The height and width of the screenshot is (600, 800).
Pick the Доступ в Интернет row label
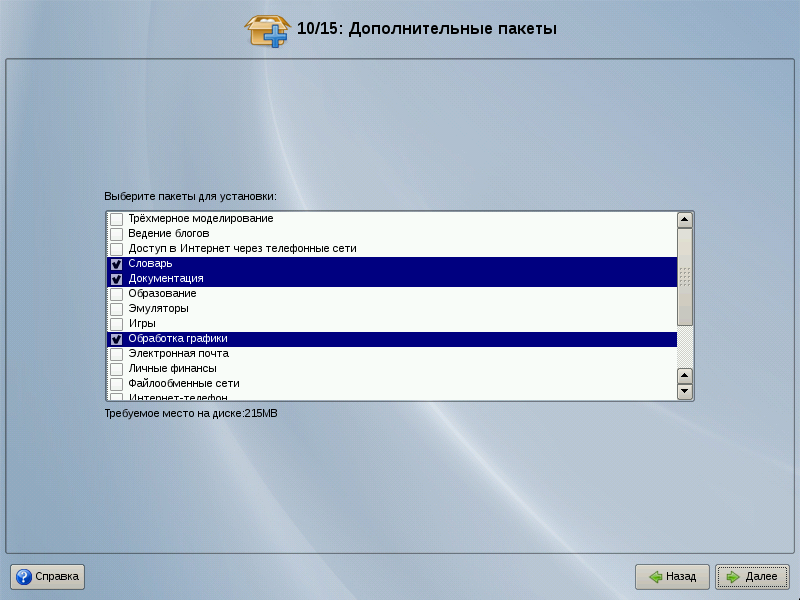click(x=242, y=249)
